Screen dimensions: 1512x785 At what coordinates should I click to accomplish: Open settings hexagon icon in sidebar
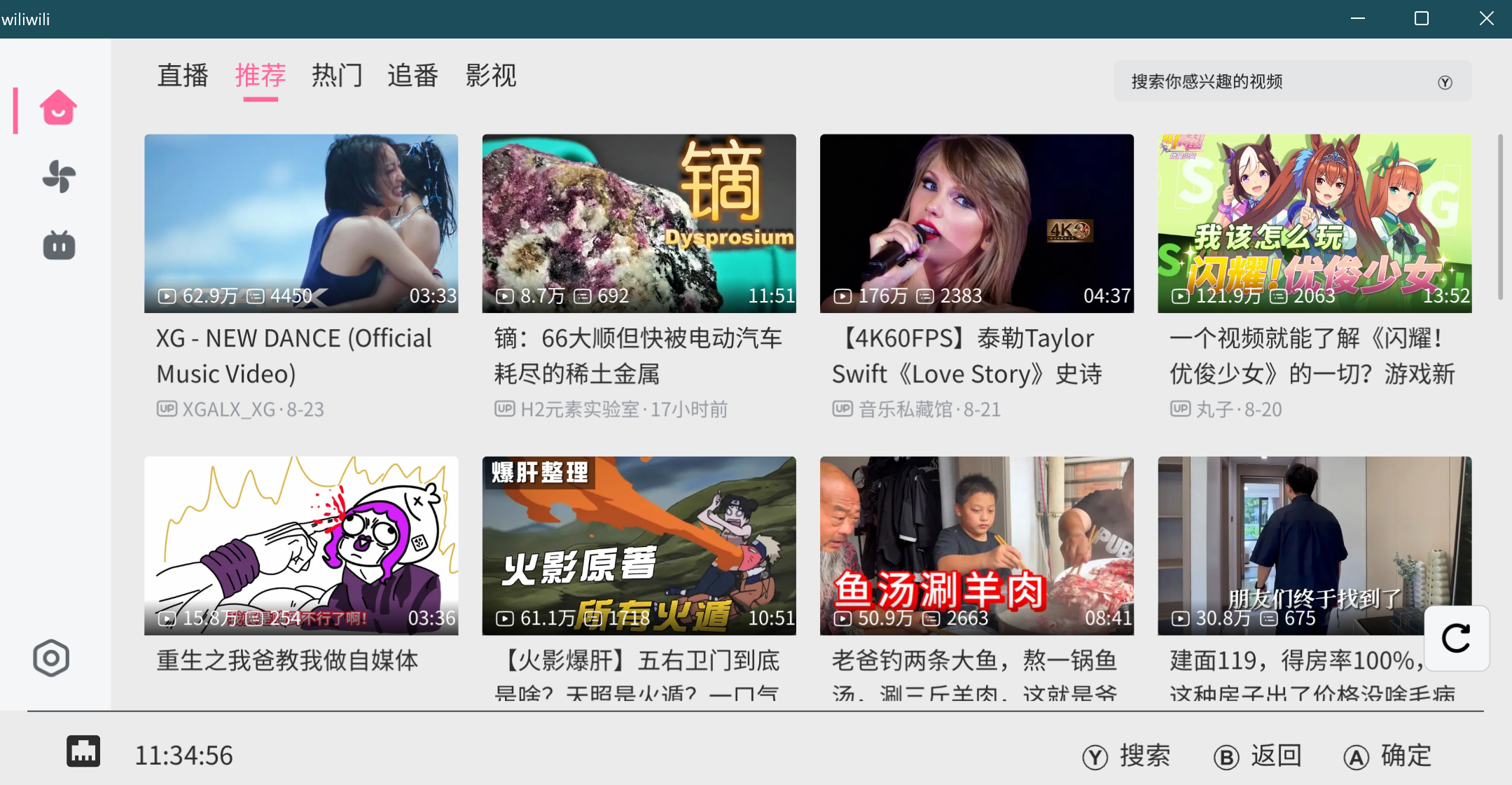click(x=51, y=658)
